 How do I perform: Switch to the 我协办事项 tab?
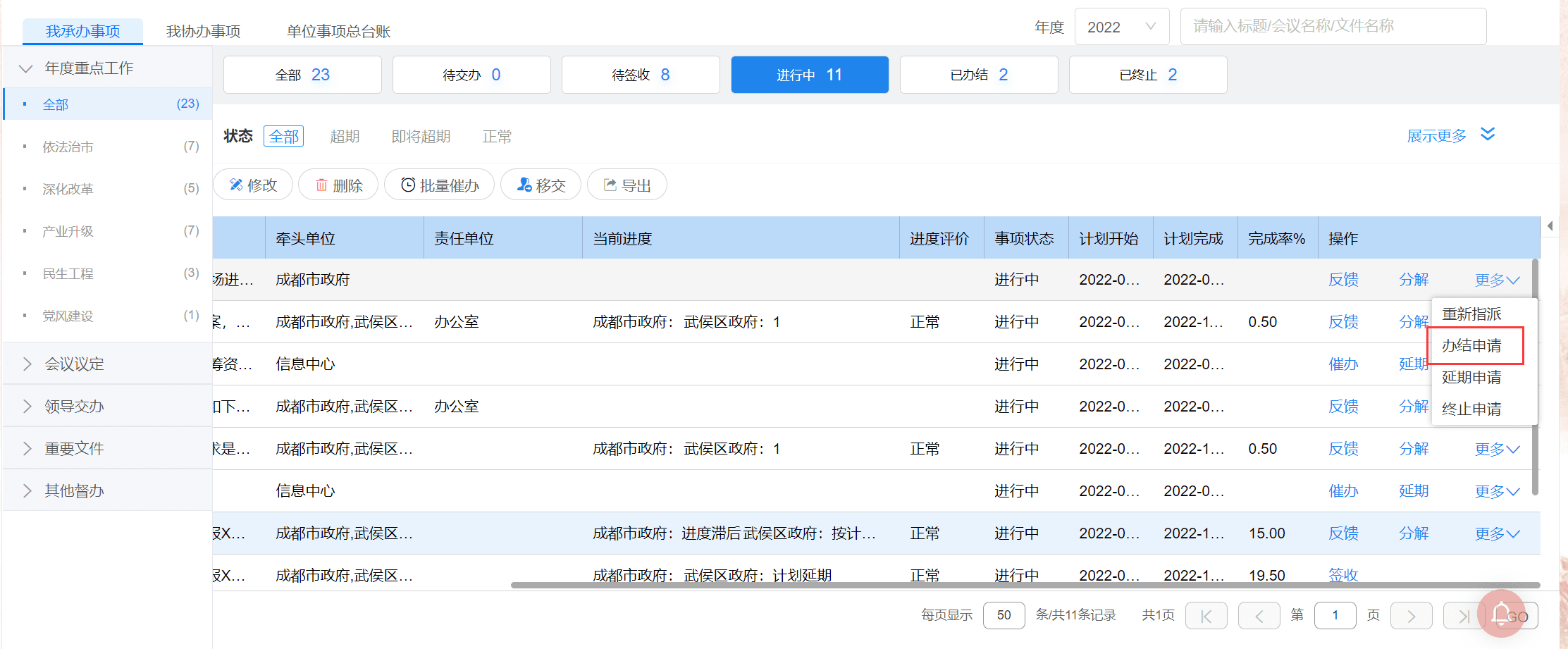pos(203,32)
